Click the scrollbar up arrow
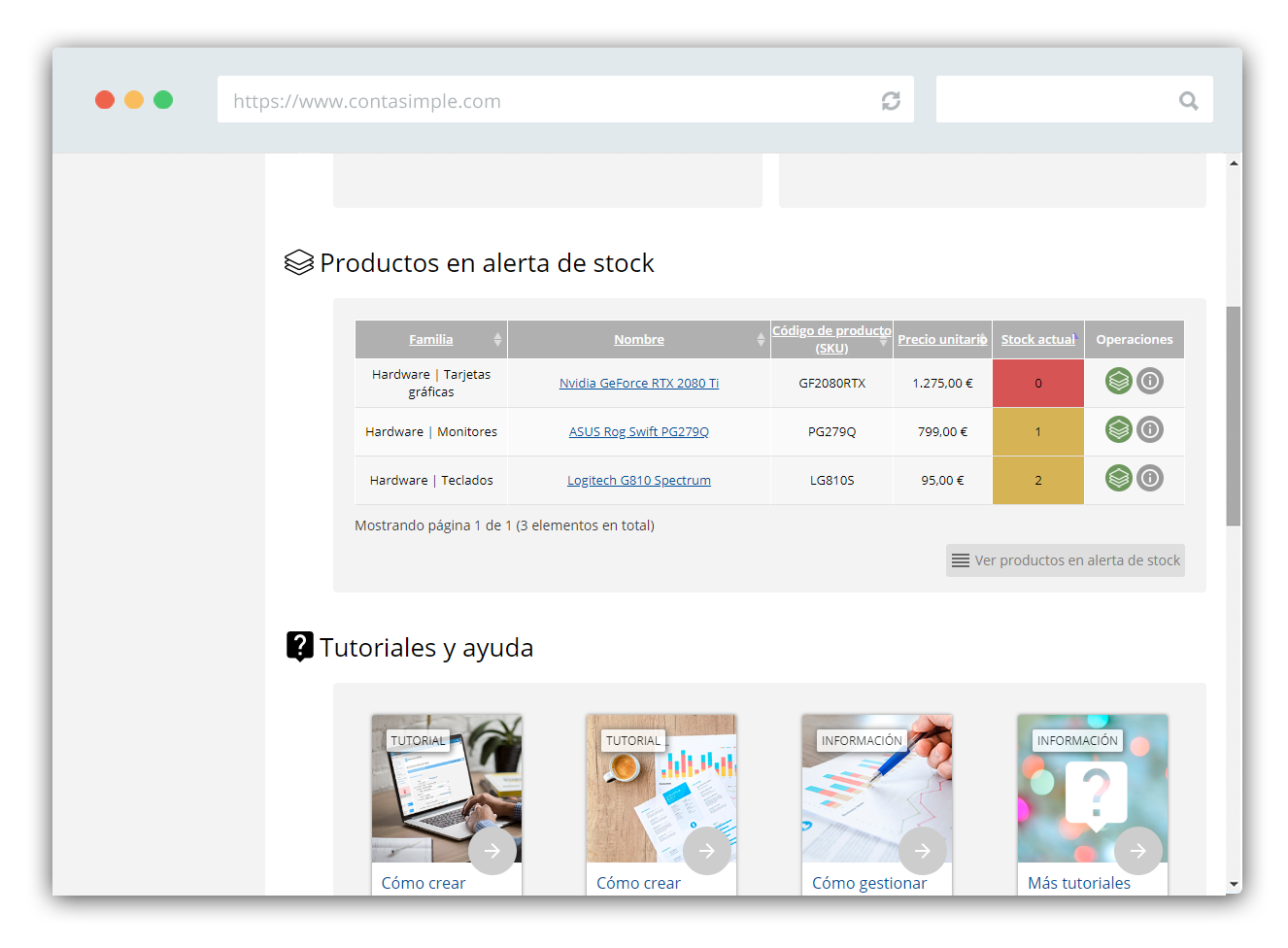The width and height of the screenshot is (1288, 948). pyautogui.click(x=1234, y=163)
